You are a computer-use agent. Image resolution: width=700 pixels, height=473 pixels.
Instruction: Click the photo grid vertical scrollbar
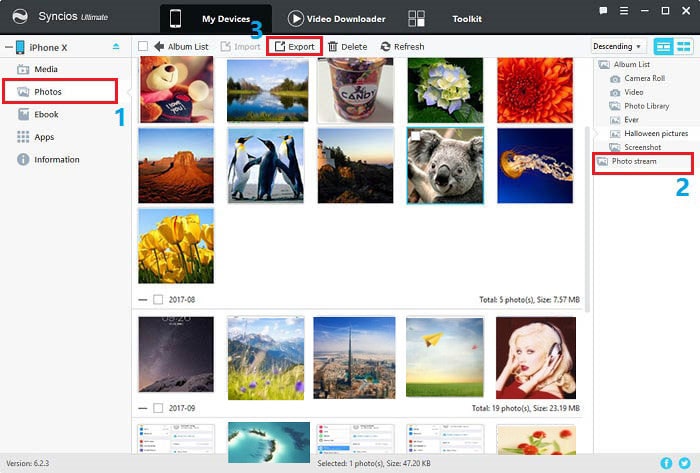pos(588,219)
